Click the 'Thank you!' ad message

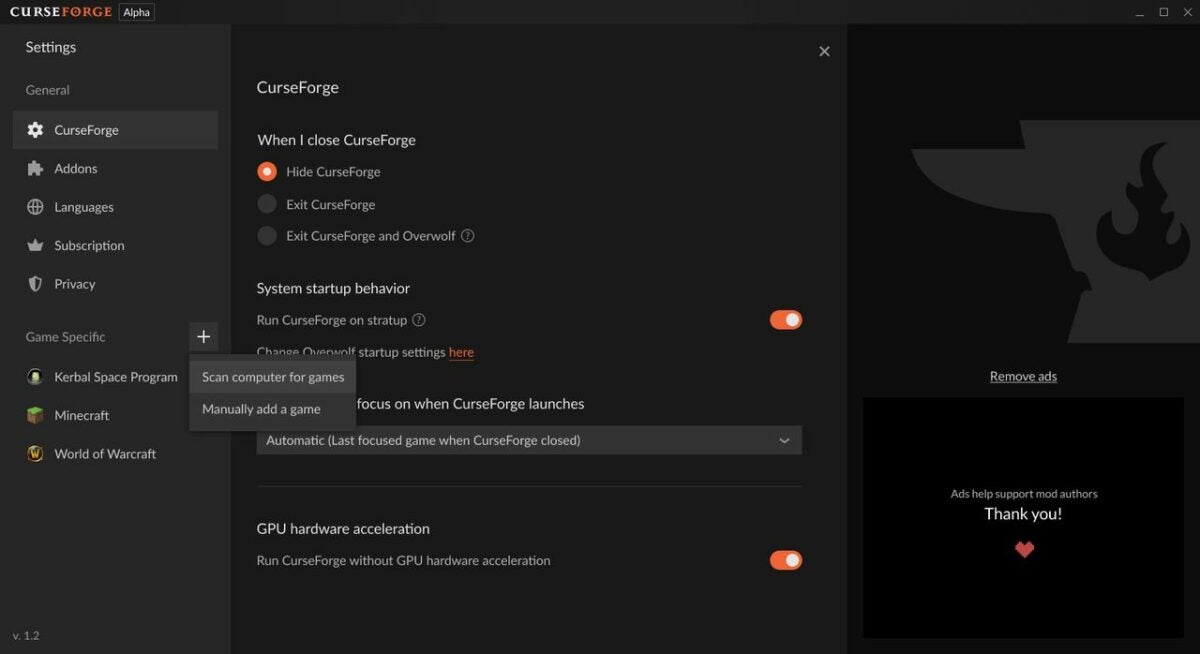(1023, 514)
